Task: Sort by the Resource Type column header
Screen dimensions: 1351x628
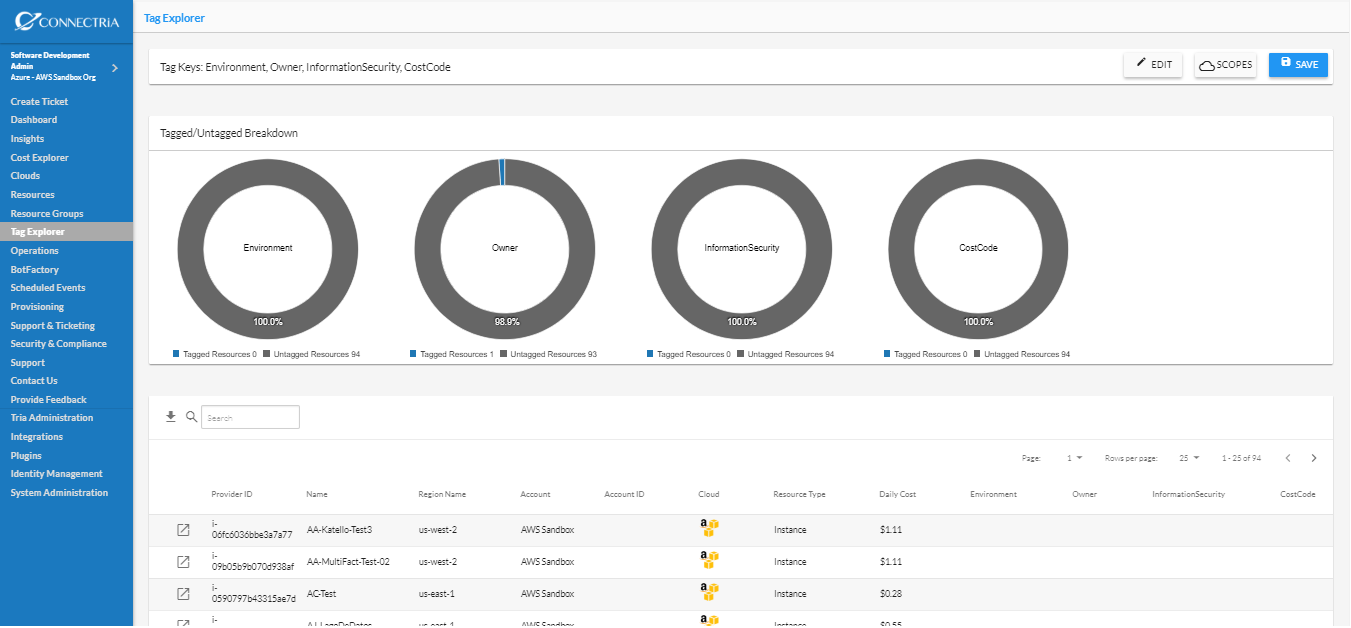Action: tap(799, 494)
